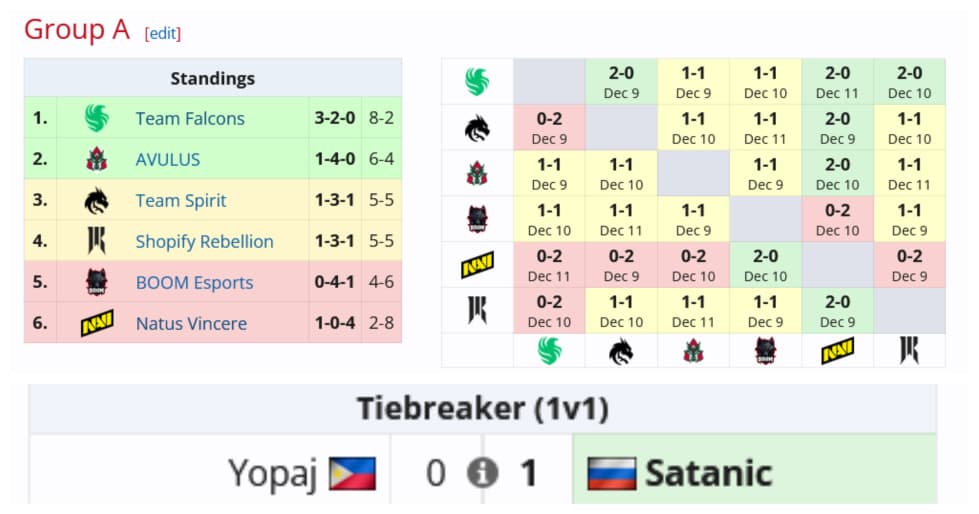Click the Satanic player name
The height and width of the screenshot is (514, 979).
pyautogui.click(x=708, y=472)
